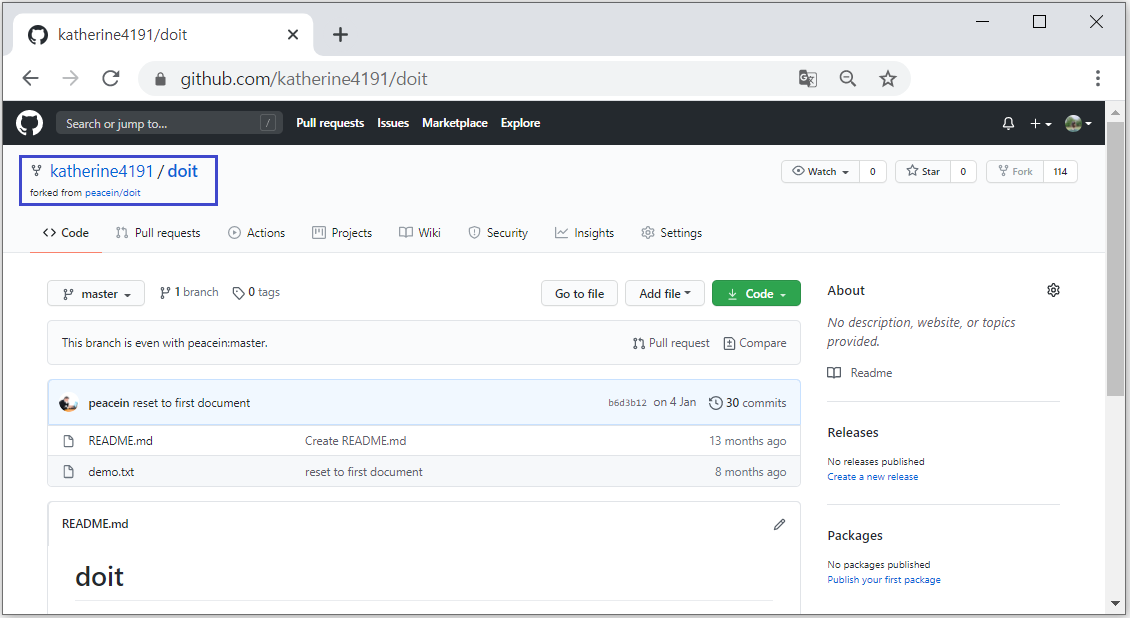
Task: Switch to the Wiki tab
Action: tap(419, 233)
